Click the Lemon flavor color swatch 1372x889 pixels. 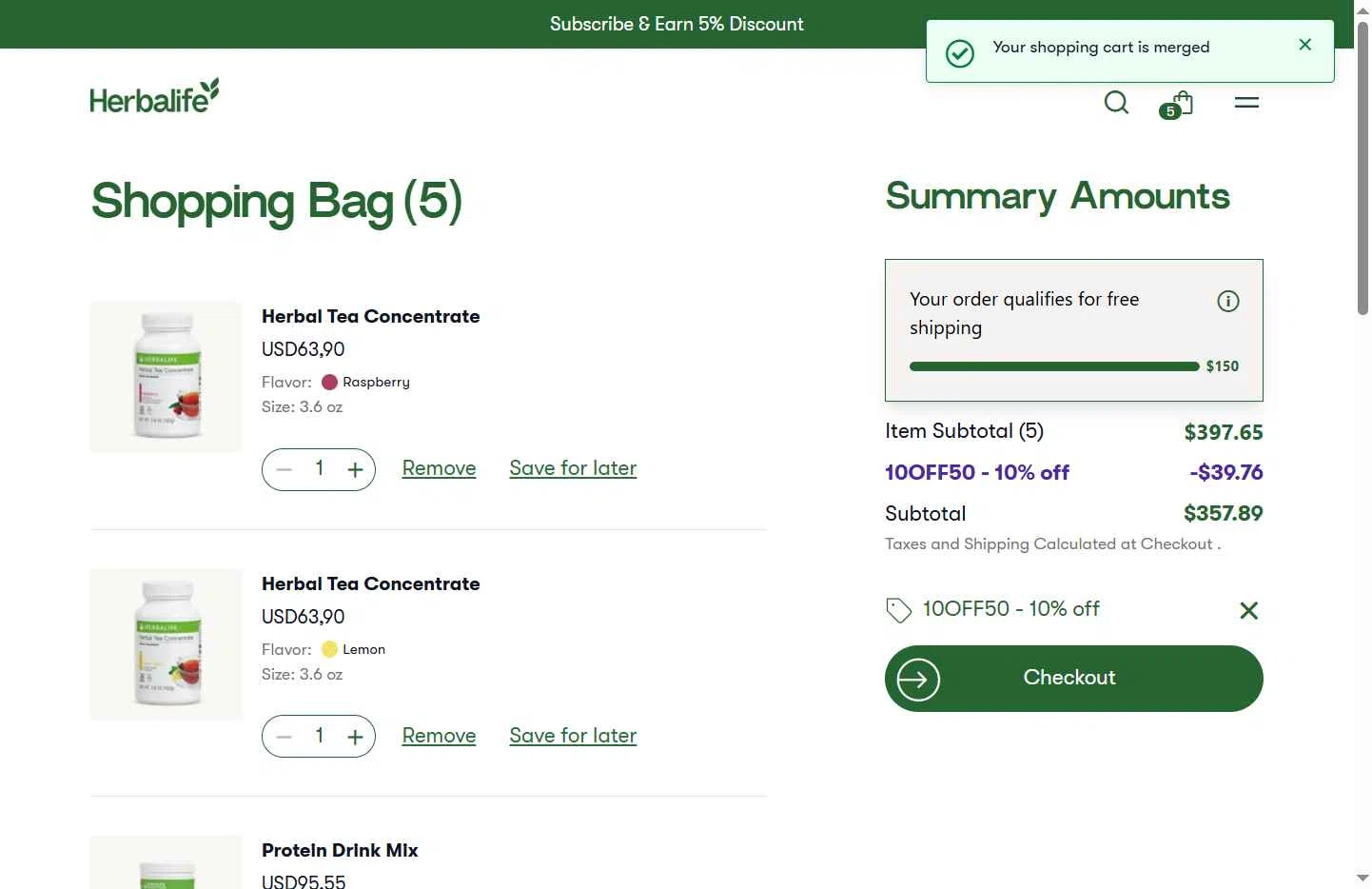329,650
